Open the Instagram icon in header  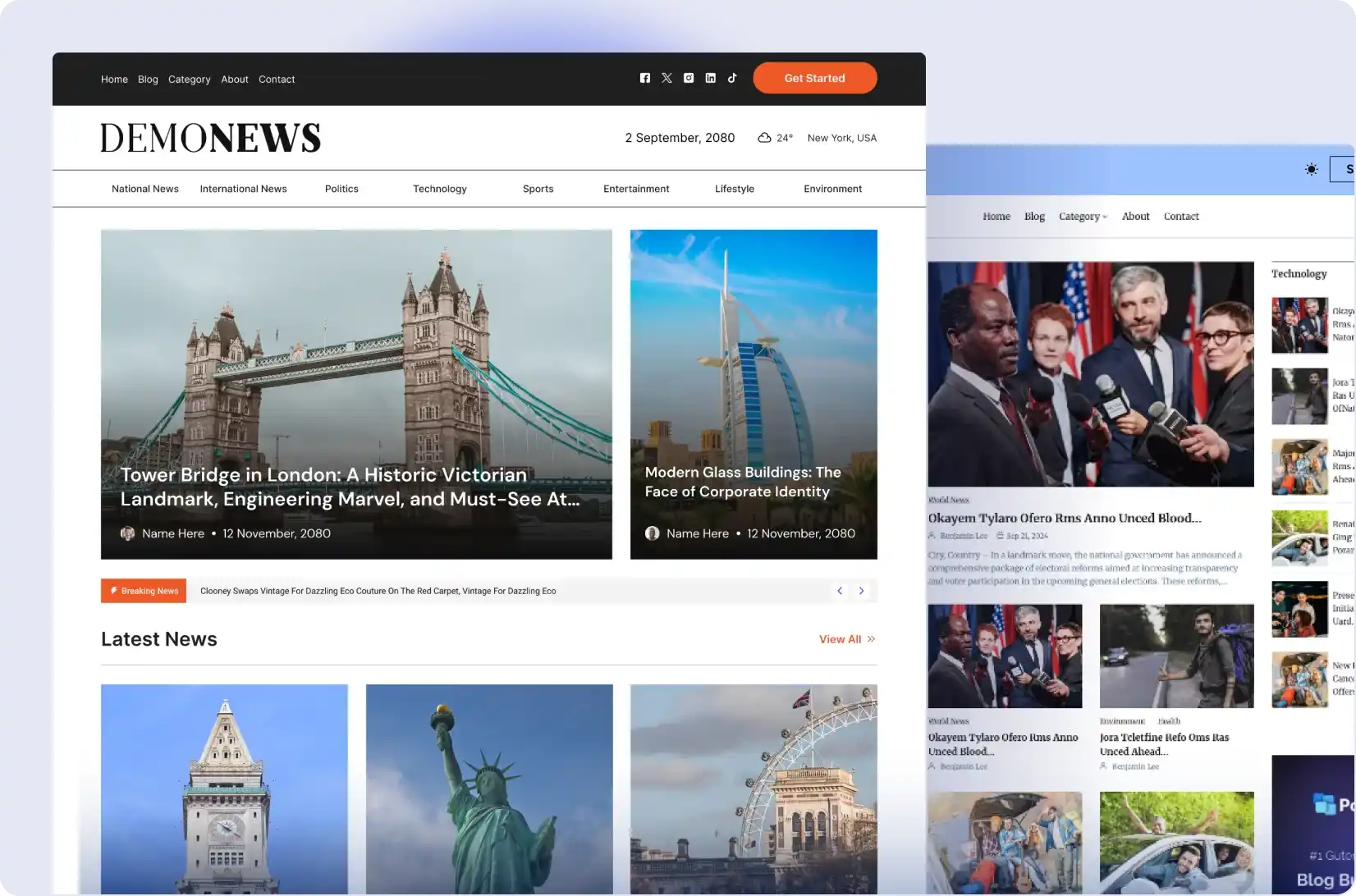point(689,78)
